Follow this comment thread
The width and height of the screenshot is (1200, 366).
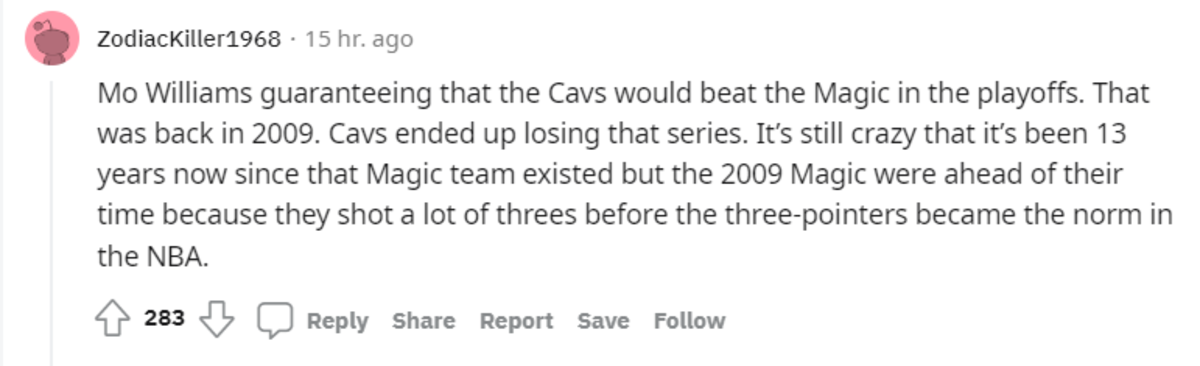(689, 321)
